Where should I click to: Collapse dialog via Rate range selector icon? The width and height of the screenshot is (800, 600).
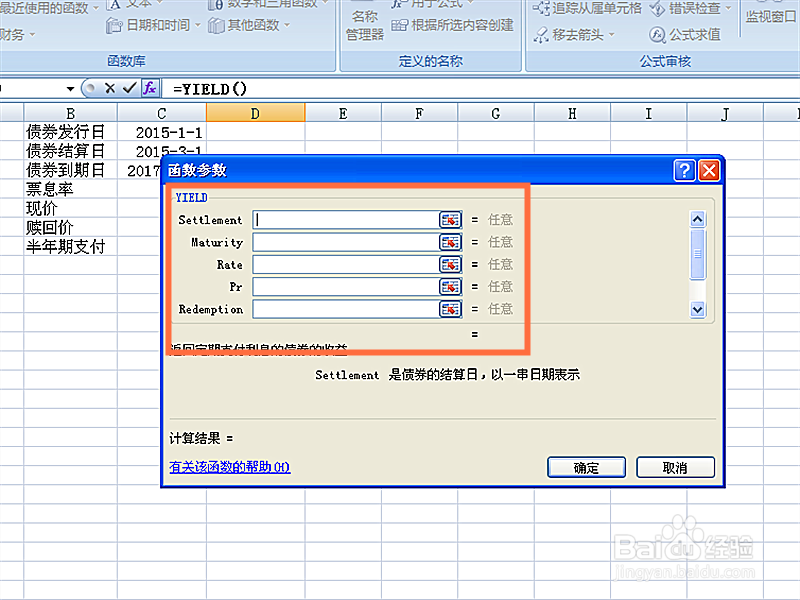click(450, 264)
